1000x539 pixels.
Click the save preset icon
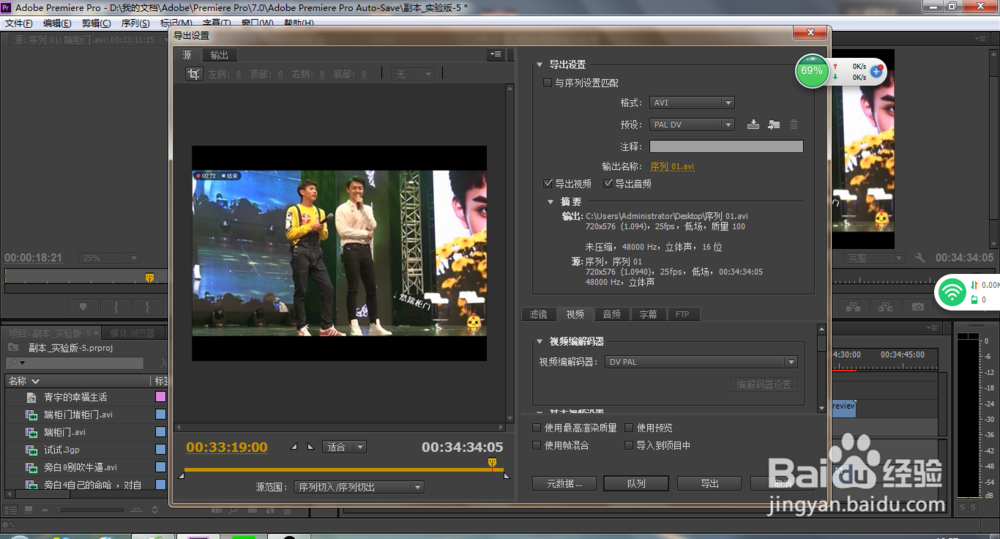[753, 124]
